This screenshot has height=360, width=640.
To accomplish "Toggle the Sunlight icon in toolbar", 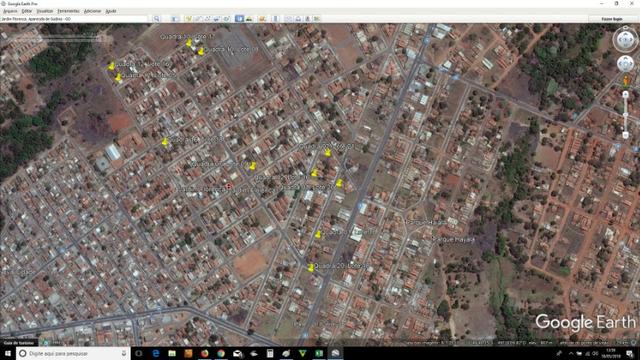I will coord(249,19).
